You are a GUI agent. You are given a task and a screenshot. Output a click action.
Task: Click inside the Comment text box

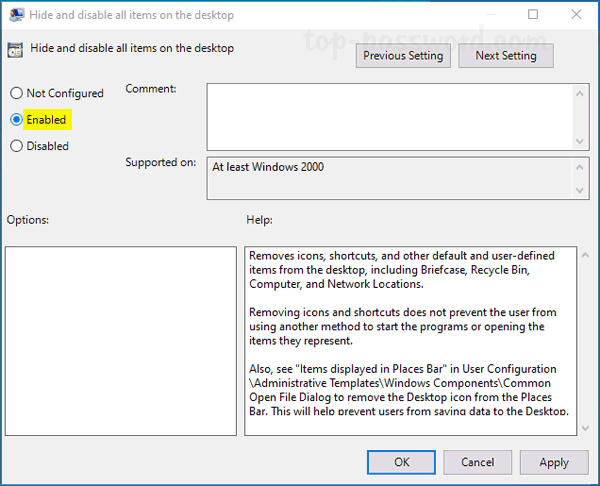tap(388, 115)
